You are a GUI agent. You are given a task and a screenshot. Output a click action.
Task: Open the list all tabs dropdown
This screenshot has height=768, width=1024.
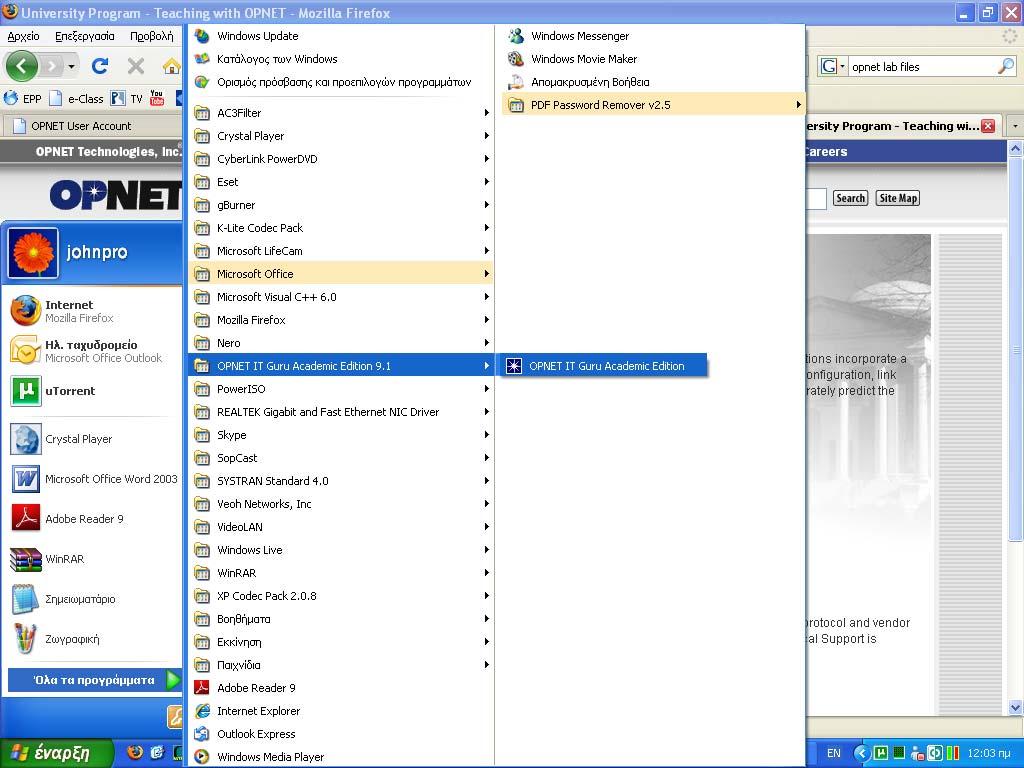(x=1015, y=126)
